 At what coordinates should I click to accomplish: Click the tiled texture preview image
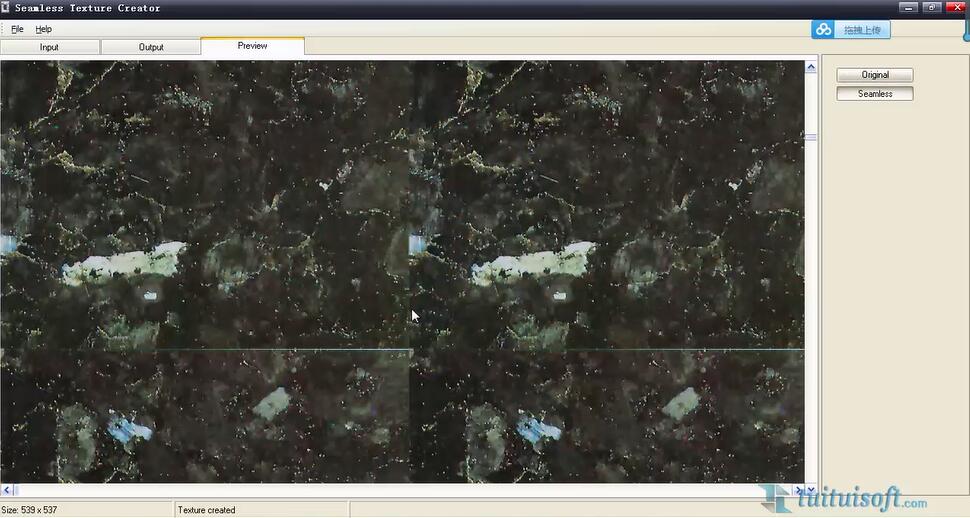[400, 270]
